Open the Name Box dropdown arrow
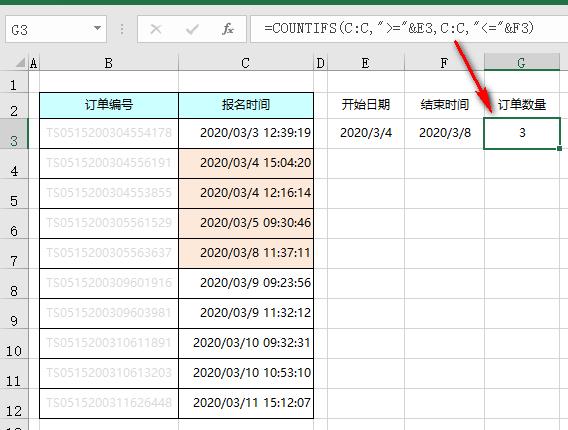This screenshot has width=568, height=430. coord(97,28)
